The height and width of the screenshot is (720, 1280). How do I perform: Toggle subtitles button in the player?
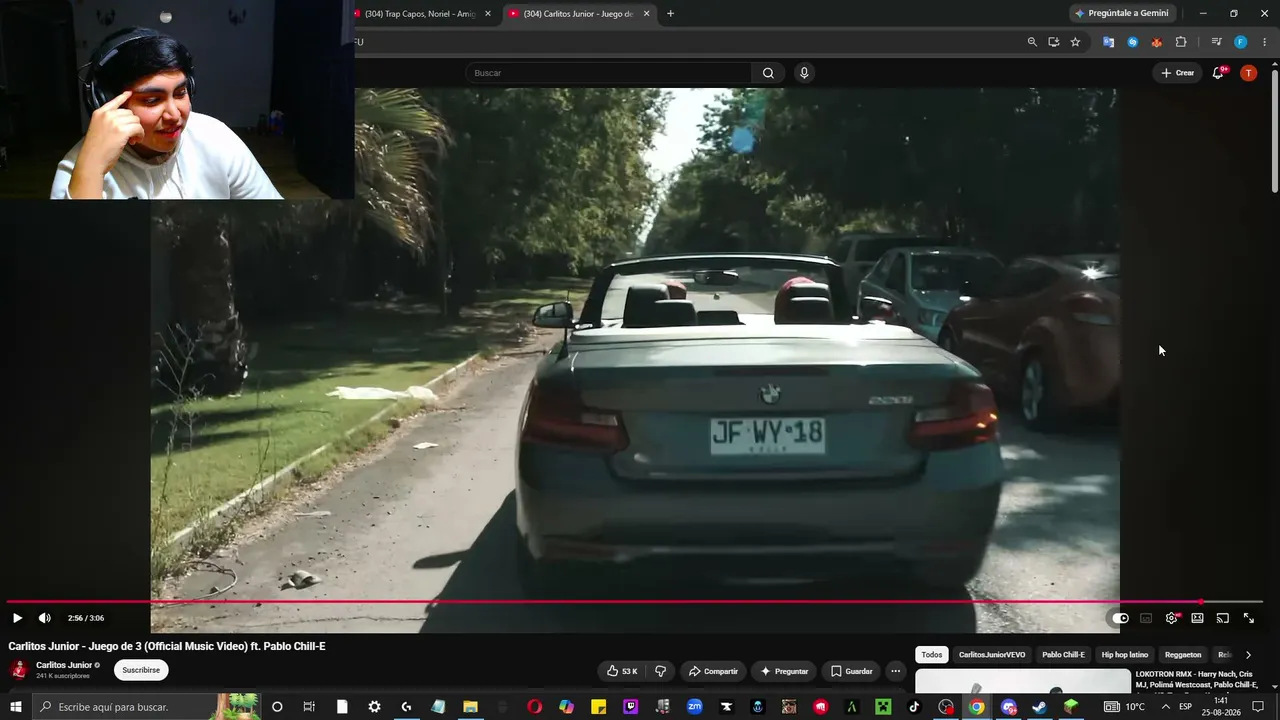[x=1146, y=618]
